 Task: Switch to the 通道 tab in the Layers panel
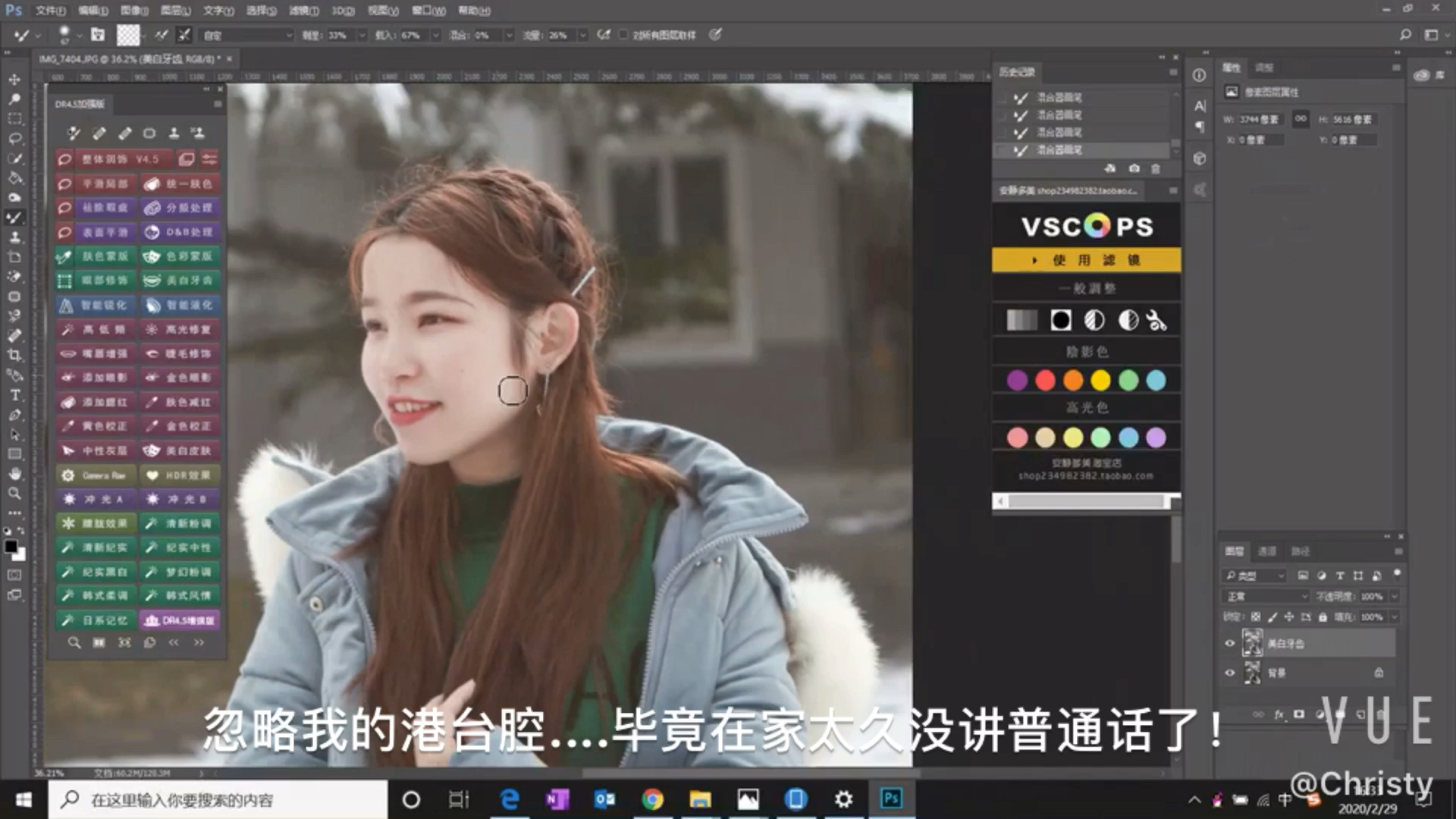pyautogui.click(x=1267, y=552)
